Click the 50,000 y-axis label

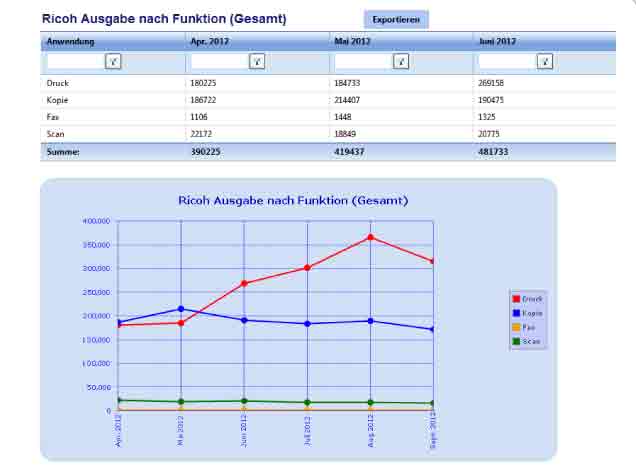click(99, 387)
